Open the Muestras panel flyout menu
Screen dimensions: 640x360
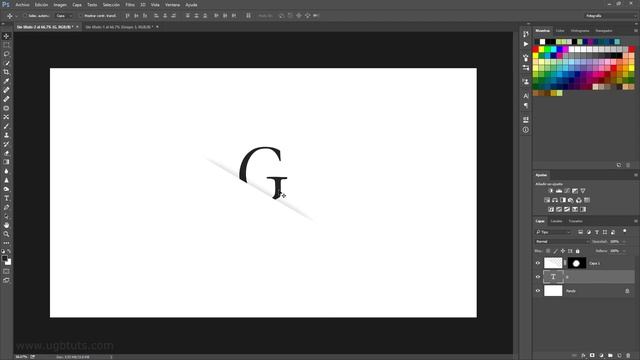[x=636, y=31]
